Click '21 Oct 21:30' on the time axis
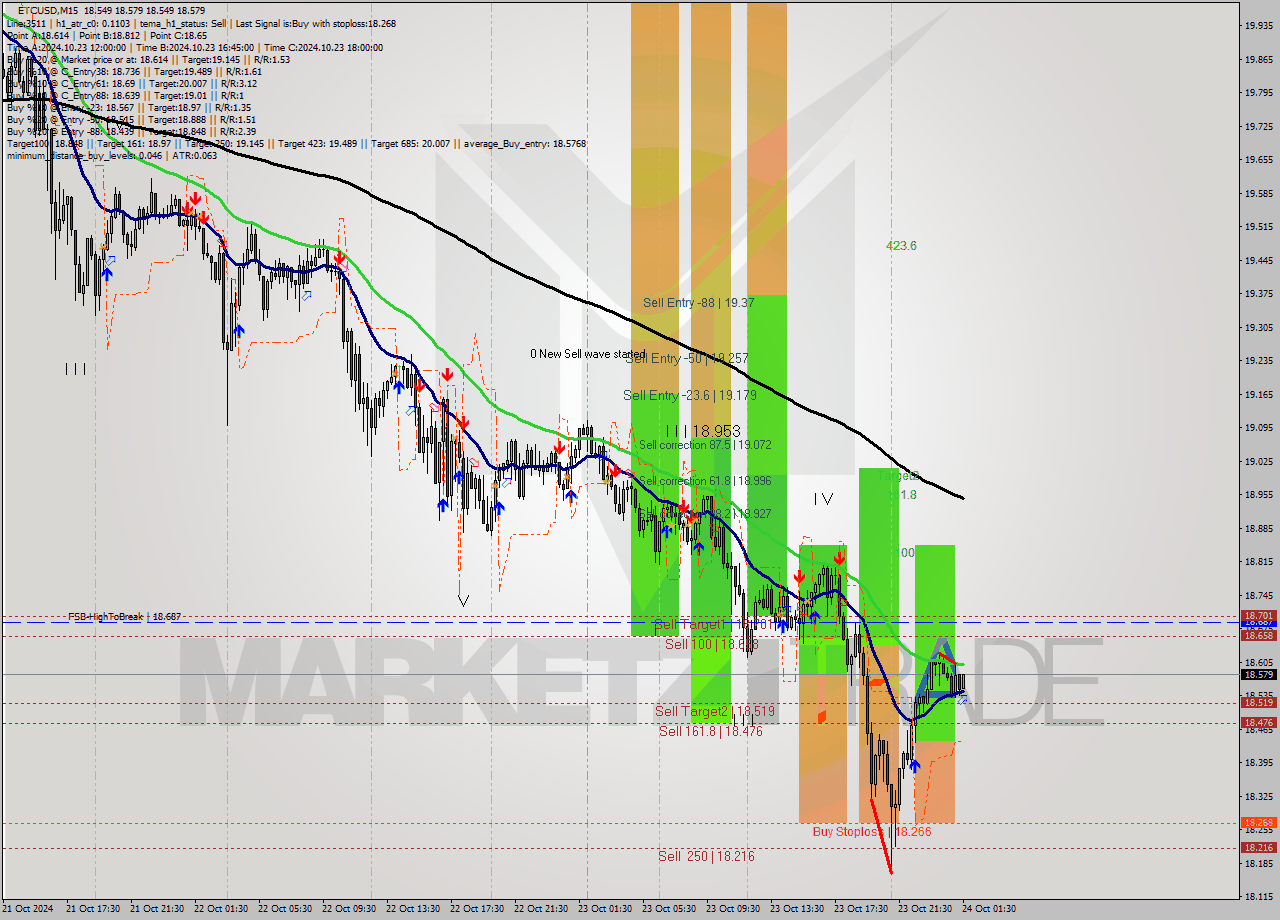1280x920 pixels. 157,909
